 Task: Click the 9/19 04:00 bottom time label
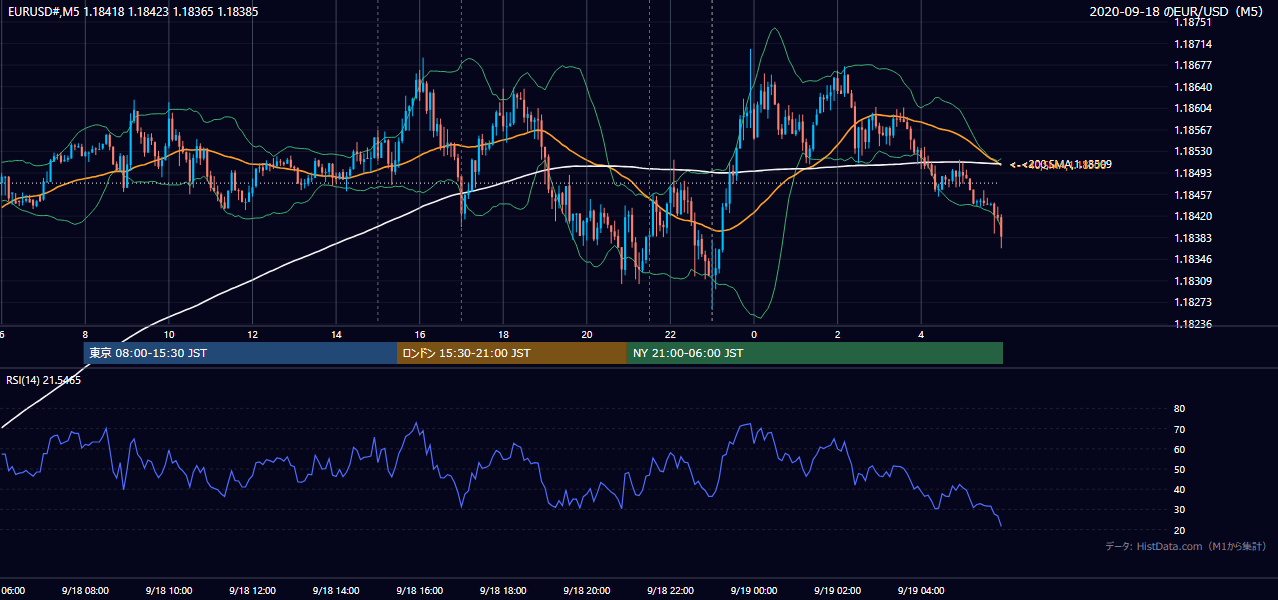[x=922, y=591]
